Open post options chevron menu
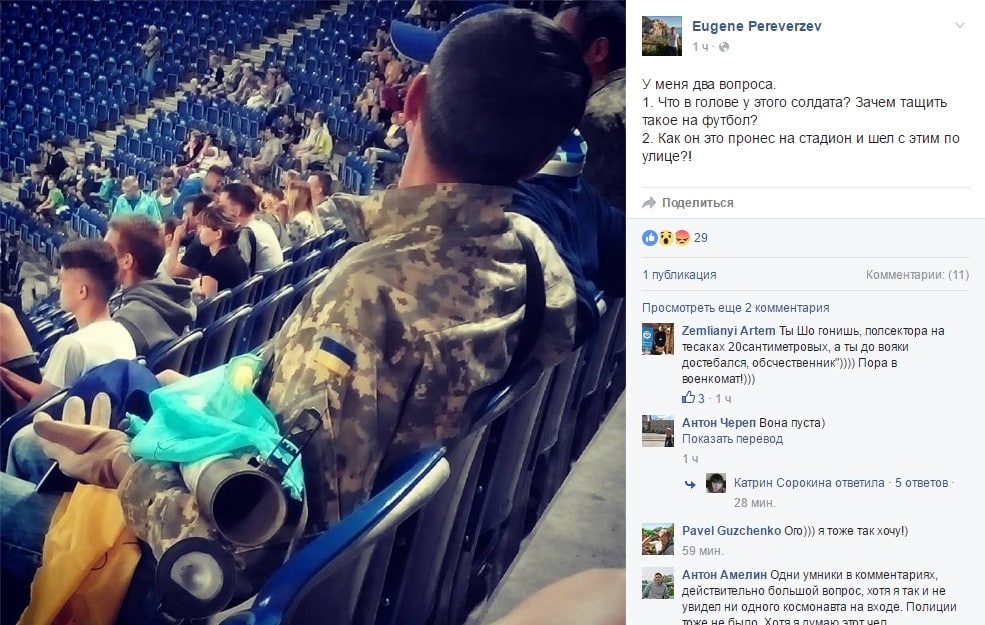Screen dimensions: 985x625 point(959,26)
